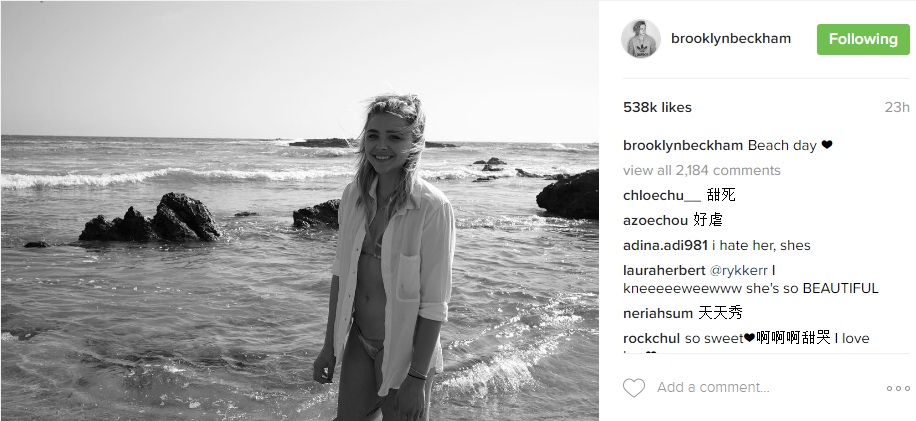This screenshot has width=916, height=421.
Task: Click the 23h post timestamp
Action: pos(897,107)
